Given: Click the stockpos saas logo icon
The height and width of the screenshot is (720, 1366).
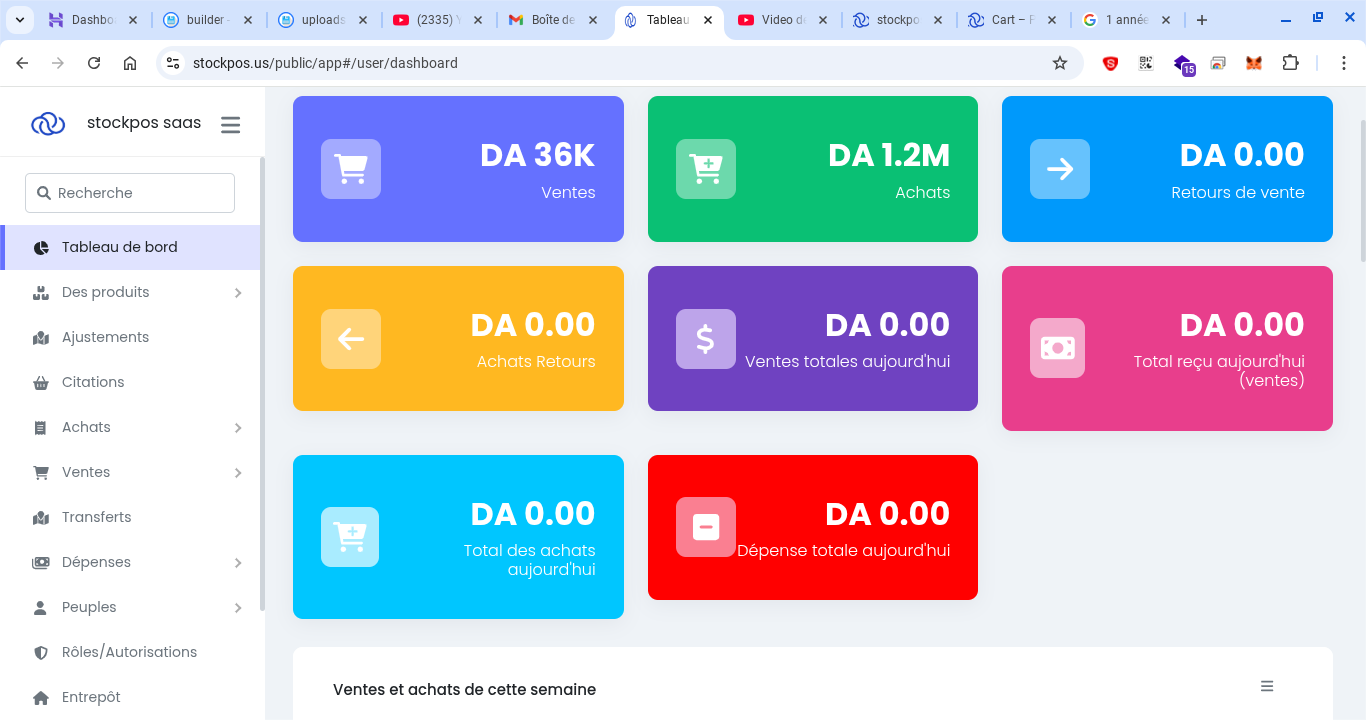Looking at the screenshot, I should point(48,124).
